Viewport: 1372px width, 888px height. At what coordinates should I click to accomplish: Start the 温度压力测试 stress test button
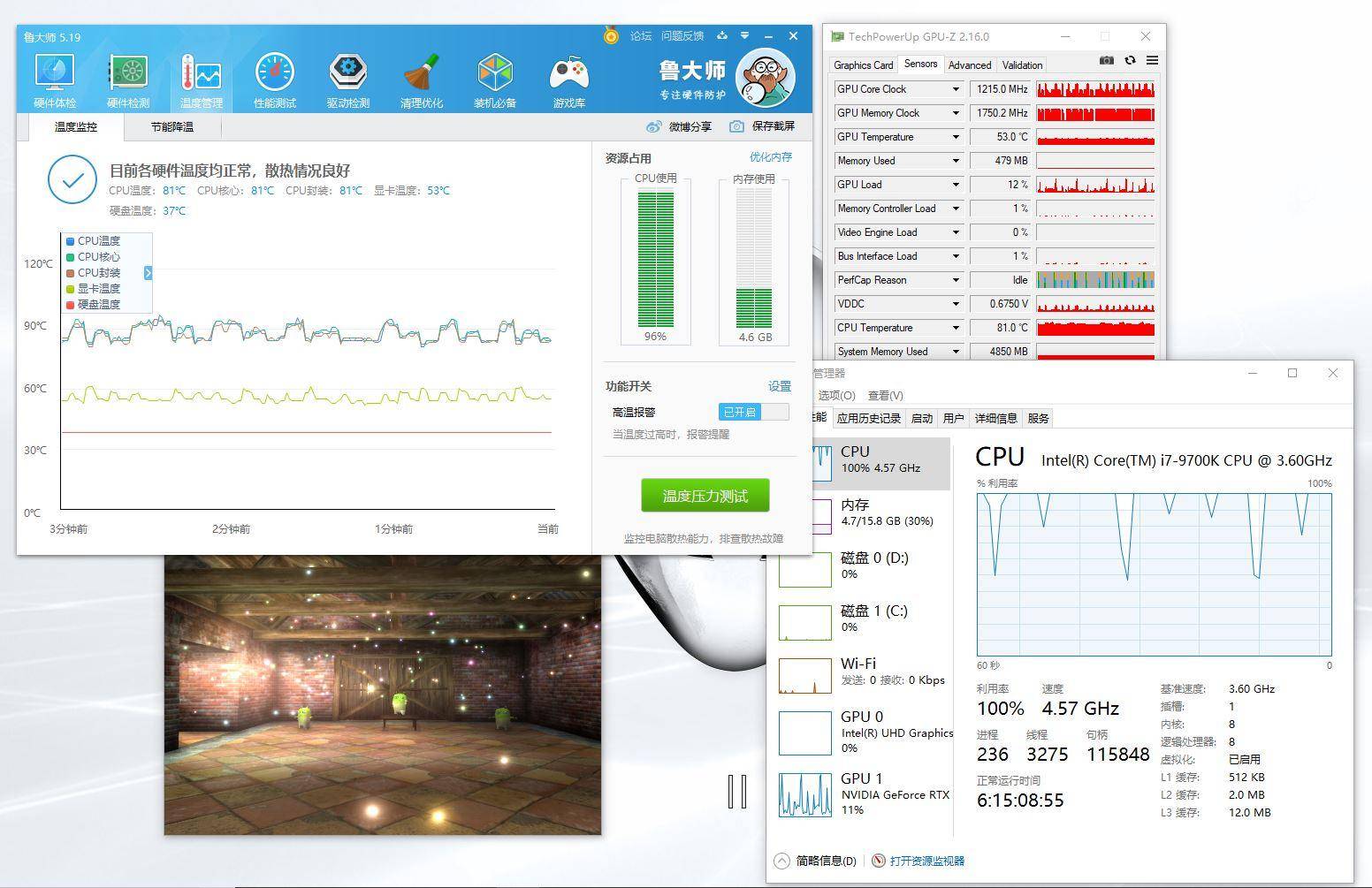click(705, 496)
